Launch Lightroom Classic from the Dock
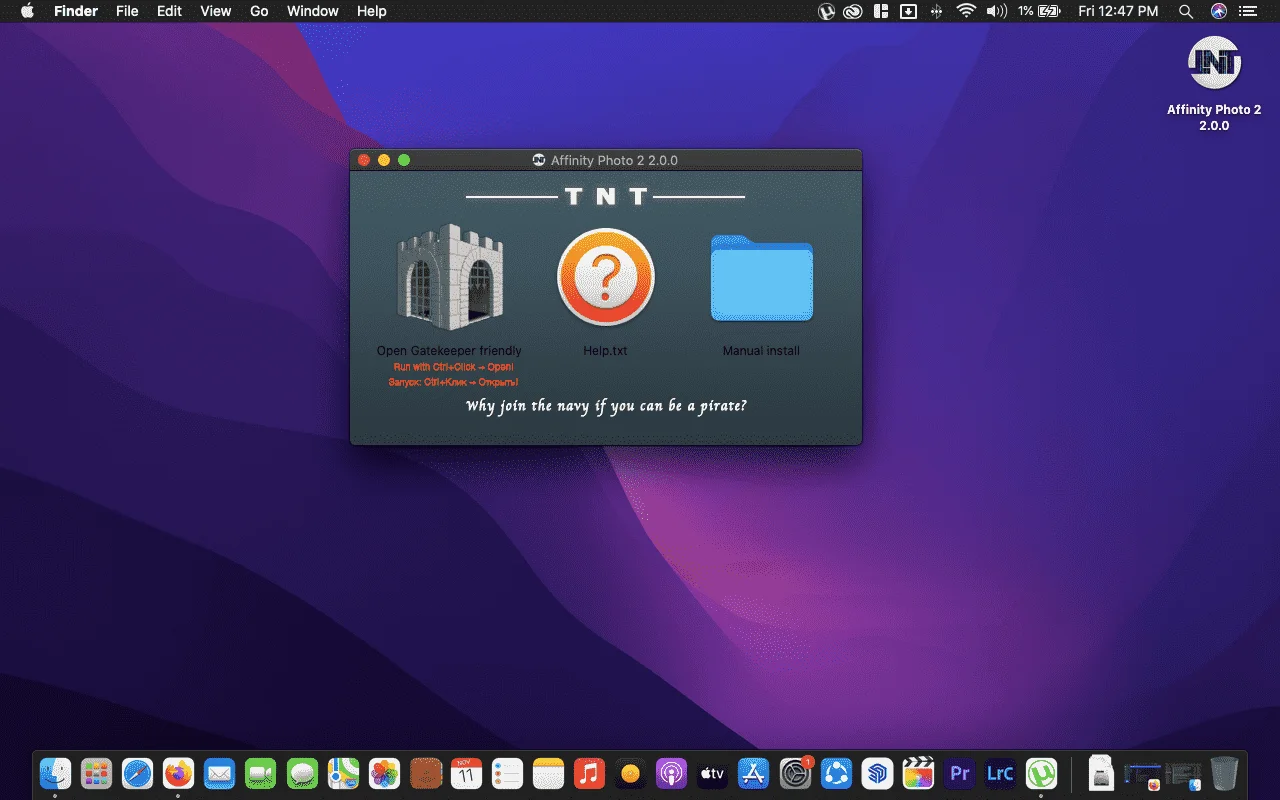This screenshot has height=800, width=1280. click(1000, 773)
